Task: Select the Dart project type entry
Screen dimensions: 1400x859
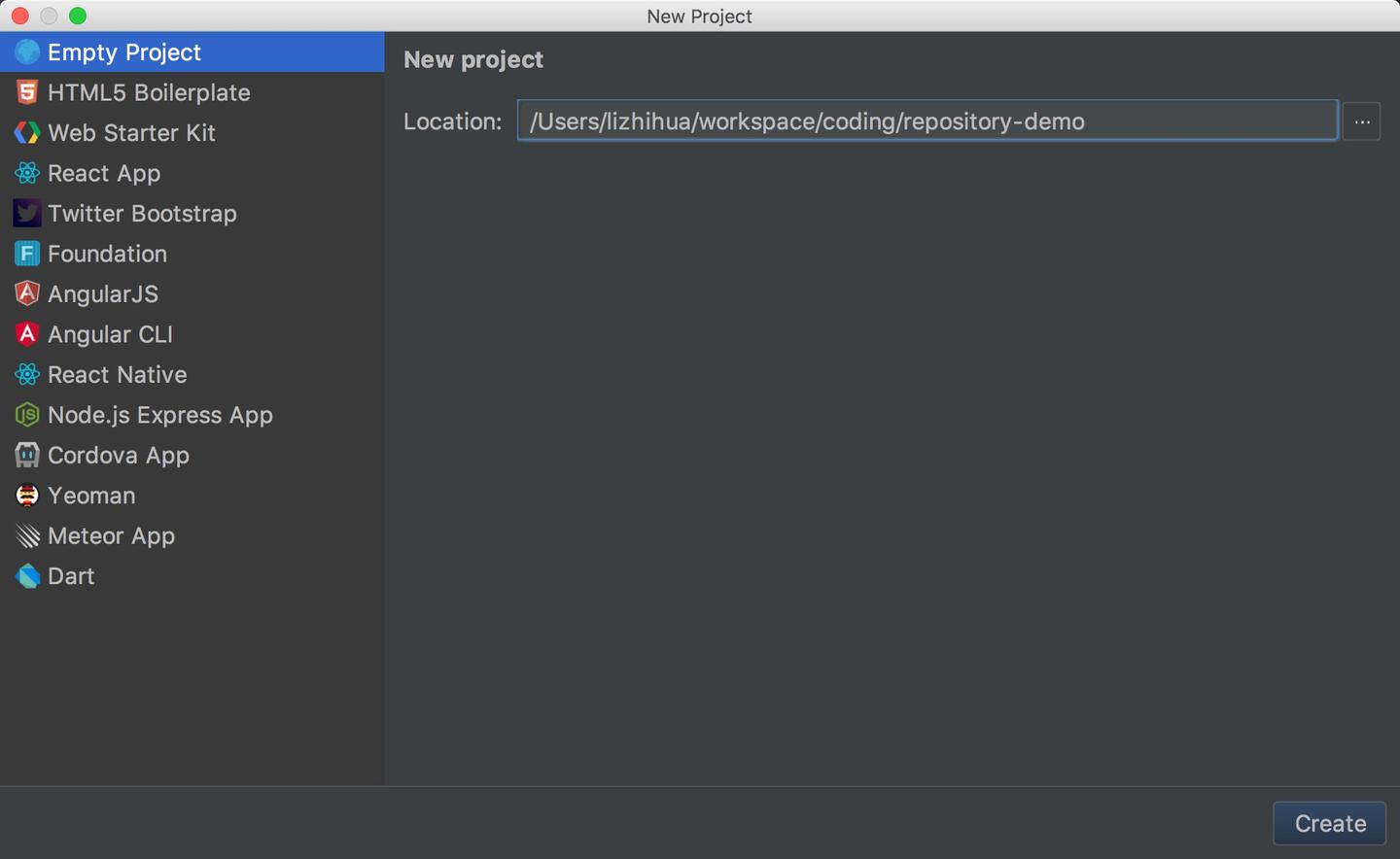Action: coord(70,575)
